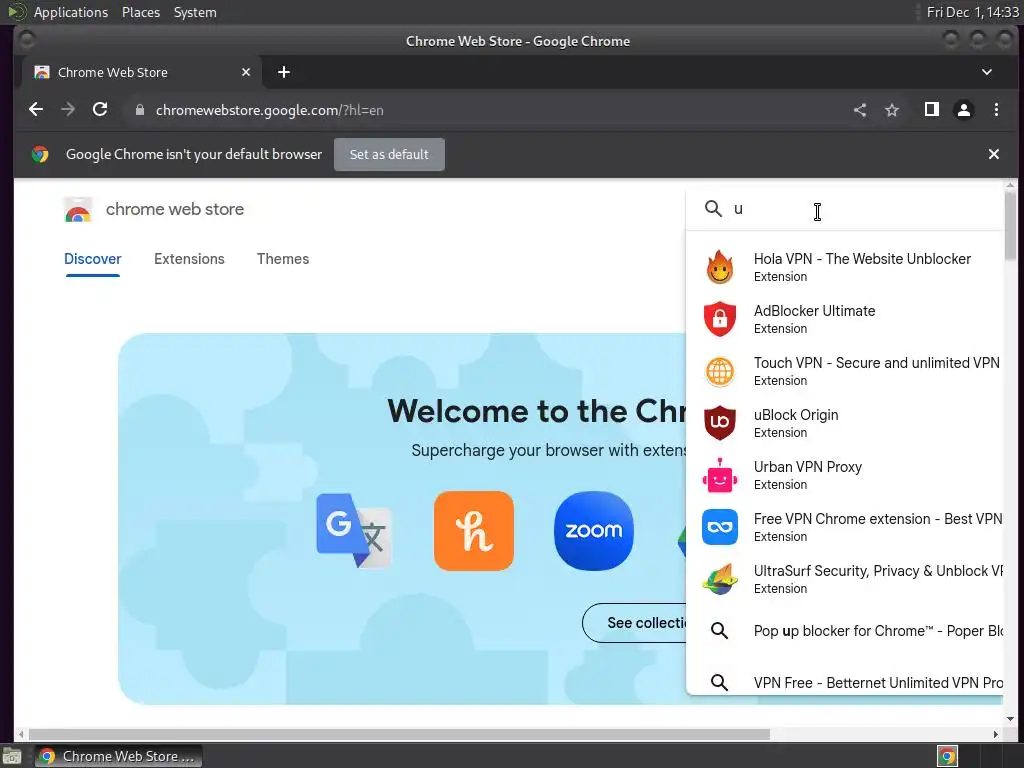Viewport: 1024px width, 768px height.
Task: Select the Urban VPN Proxy robot icon
Action: pyautogui.click(x=720, y=475)
